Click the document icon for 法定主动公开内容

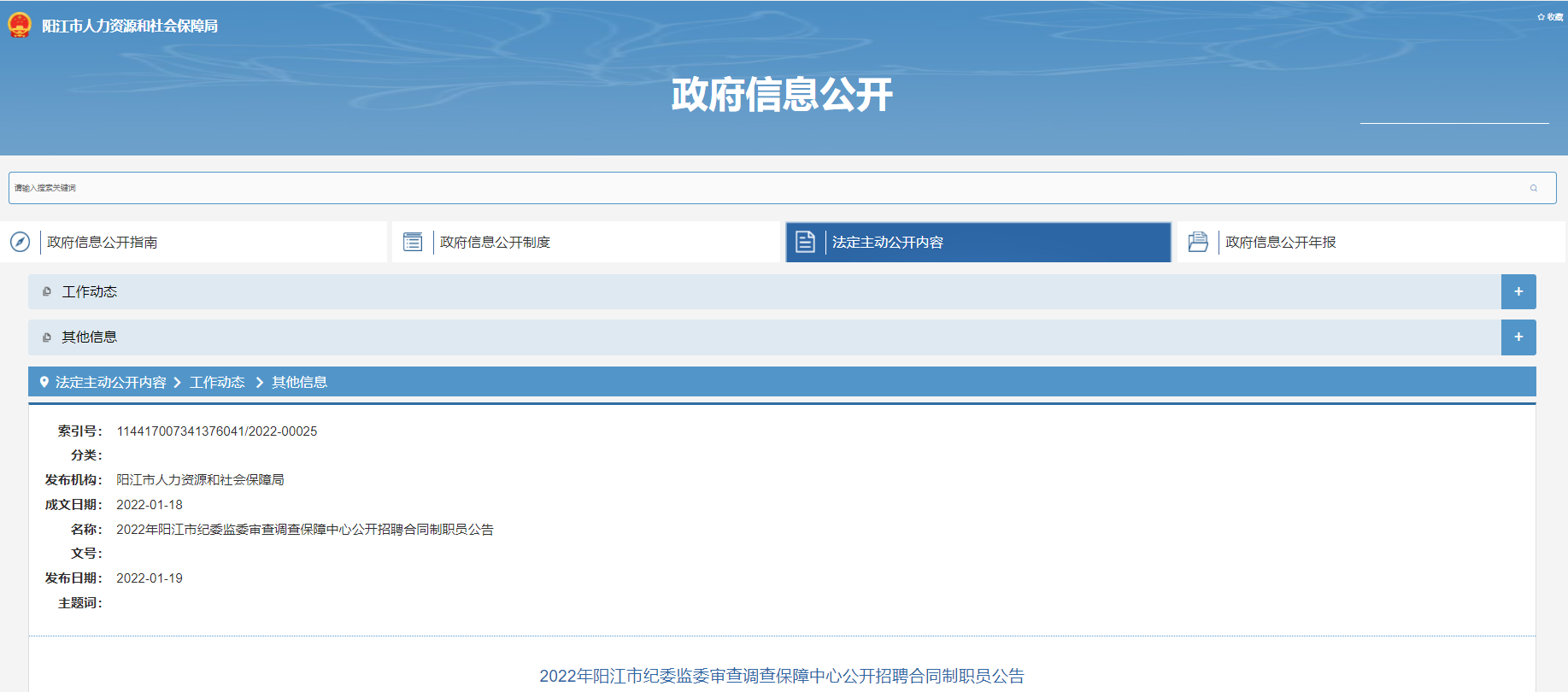[805, 242]
